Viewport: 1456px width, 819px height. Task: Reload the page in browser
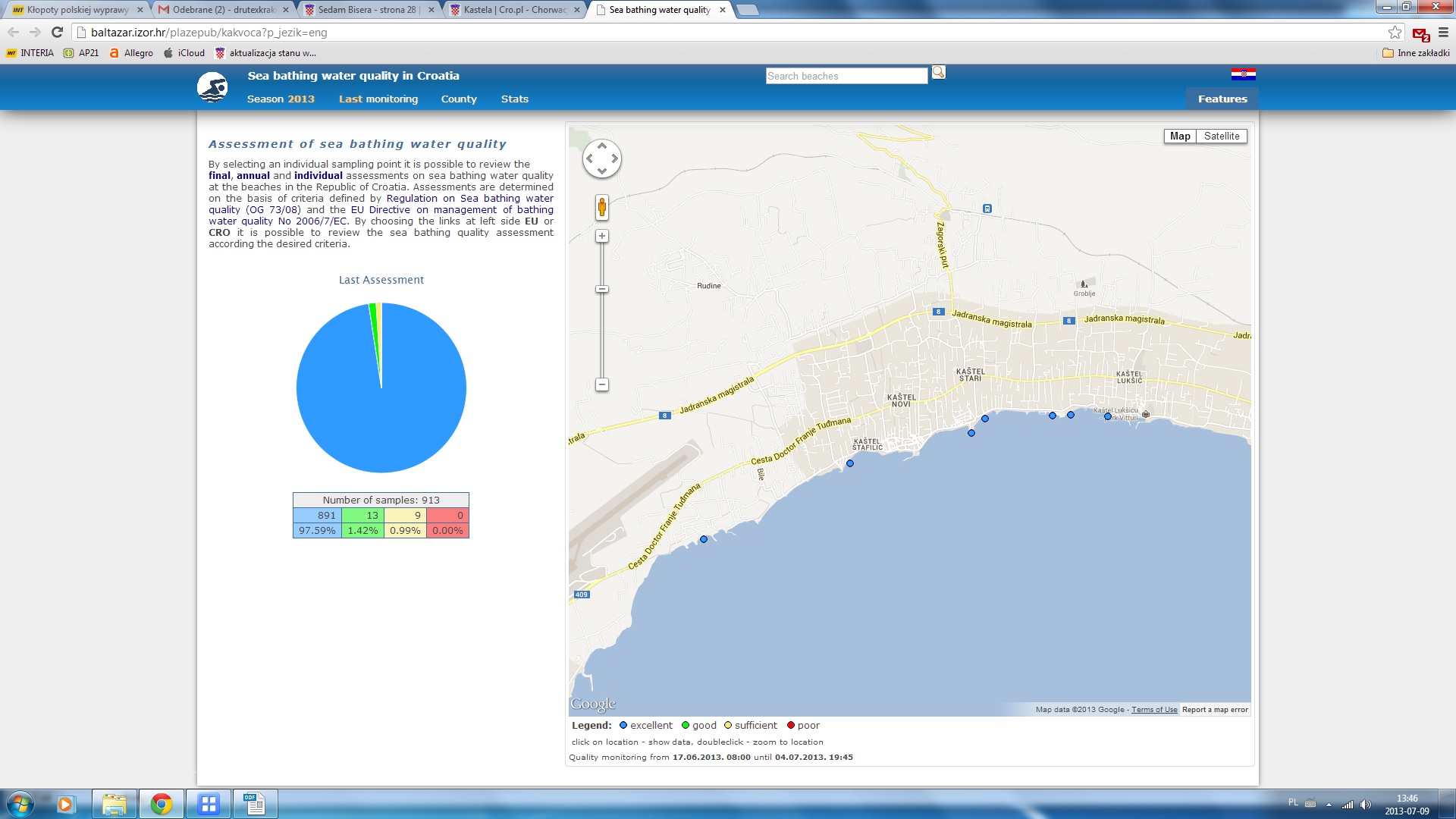[57, 33]
